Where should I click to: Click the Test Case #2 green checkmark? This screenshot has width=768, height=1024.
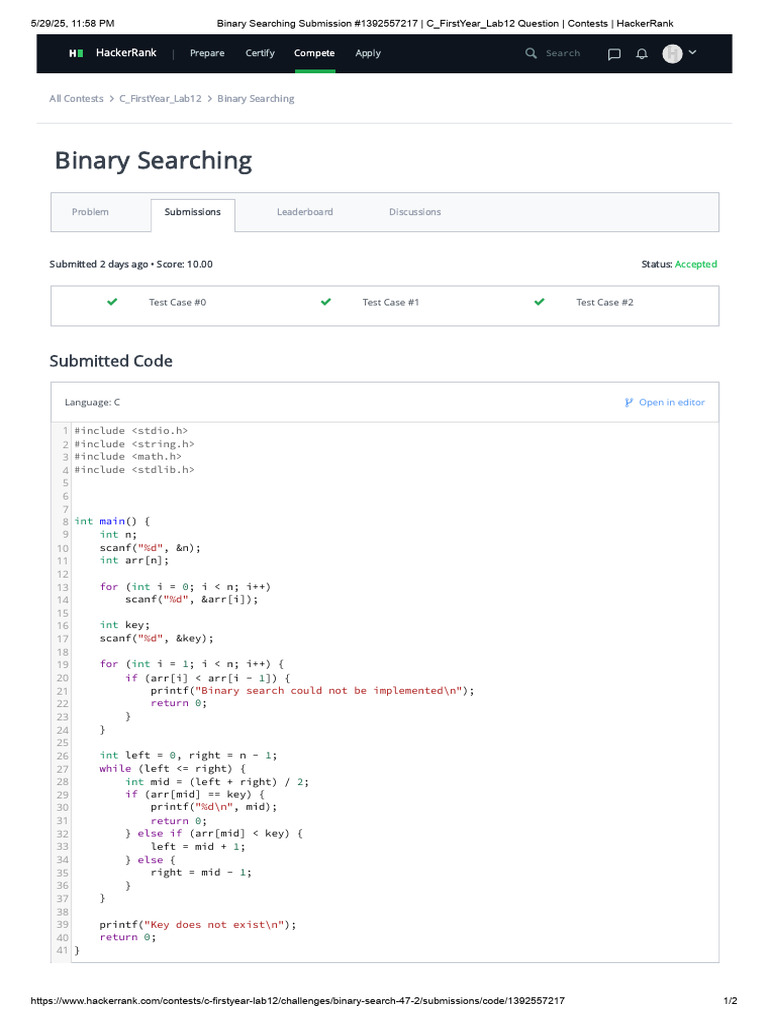[x=540, y=302]
